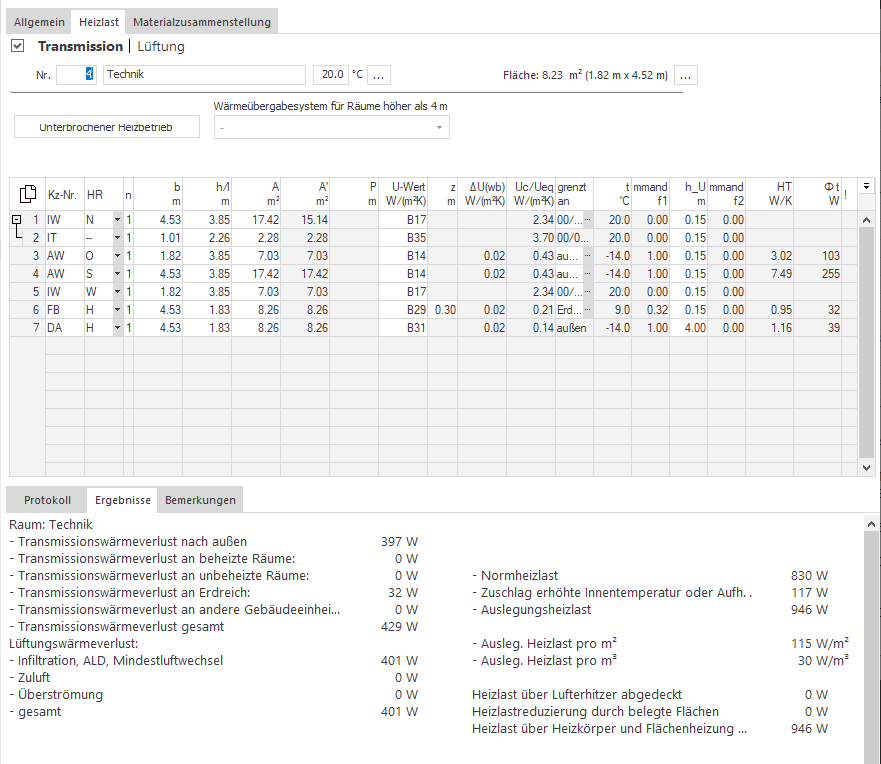Viewport: 881px width, 764px height.
Task: Open the Materialzusammenstellung tab
Action: 202,22
